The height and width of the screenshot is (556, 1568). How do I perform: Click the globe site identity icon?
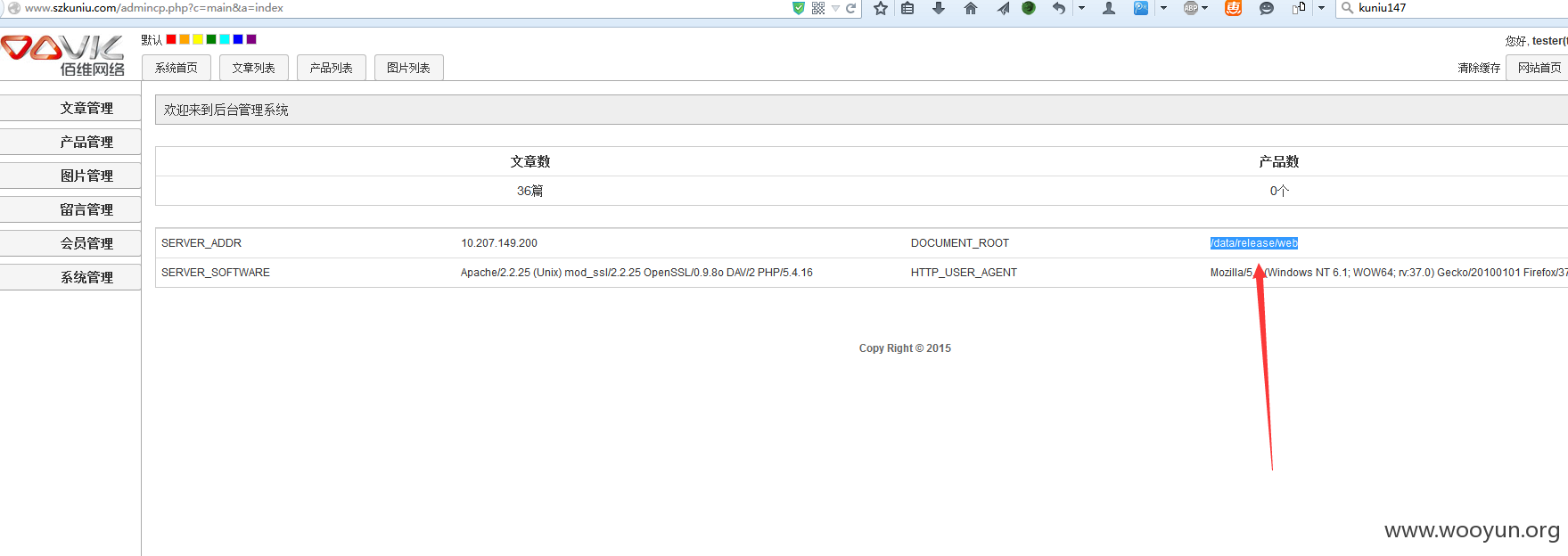coord(13,8)
